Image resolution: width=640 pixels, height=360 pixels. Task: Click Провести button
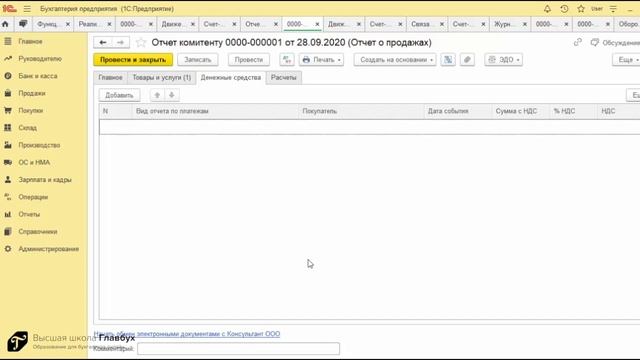(x=249, y=60)
